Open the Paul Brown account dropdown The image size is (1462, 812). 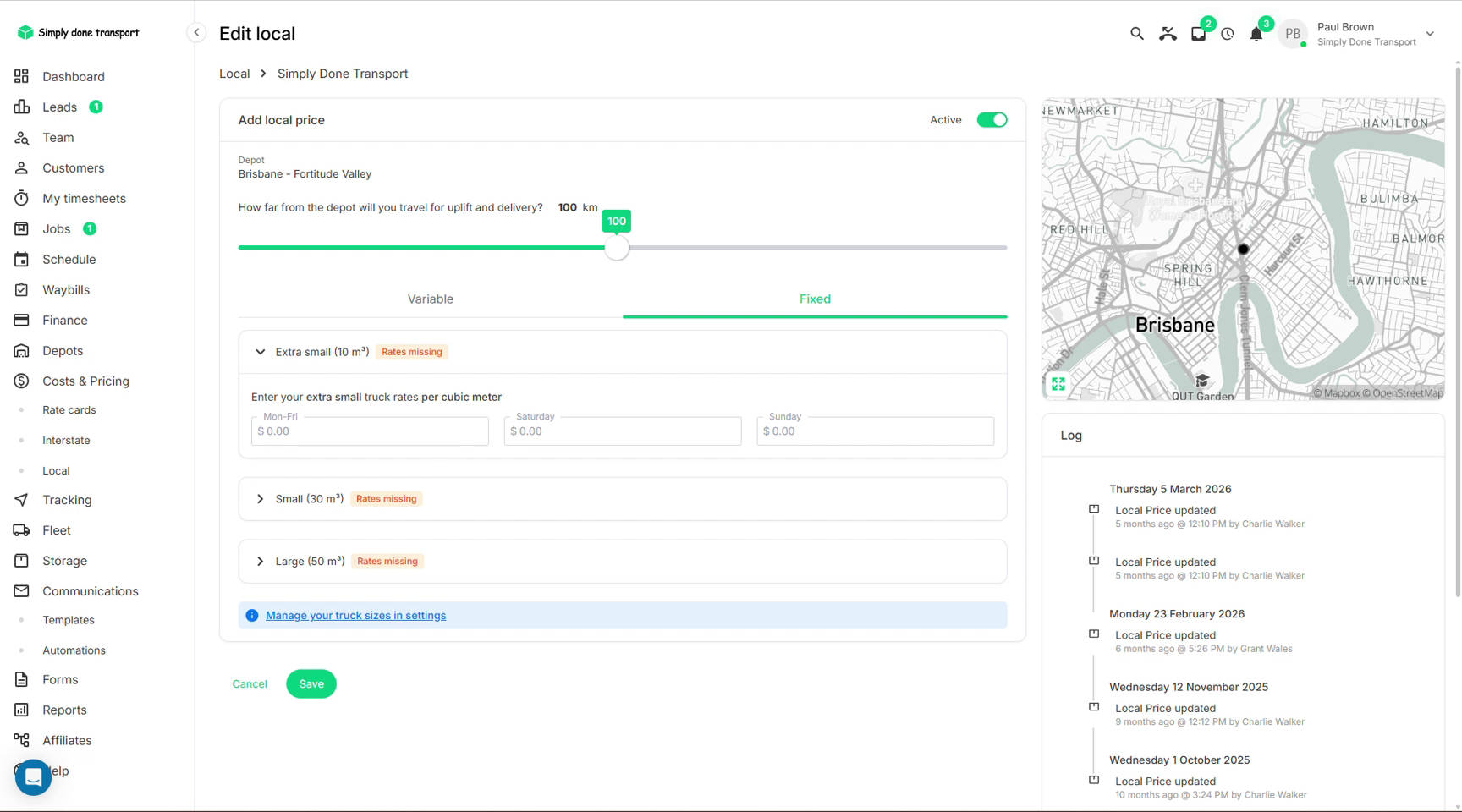pyautogui.click(x=1430, y=34)
